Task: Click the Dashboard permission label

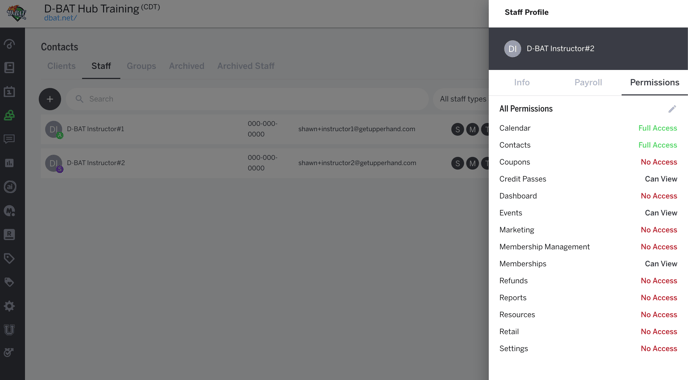Action: pos(518,196)
